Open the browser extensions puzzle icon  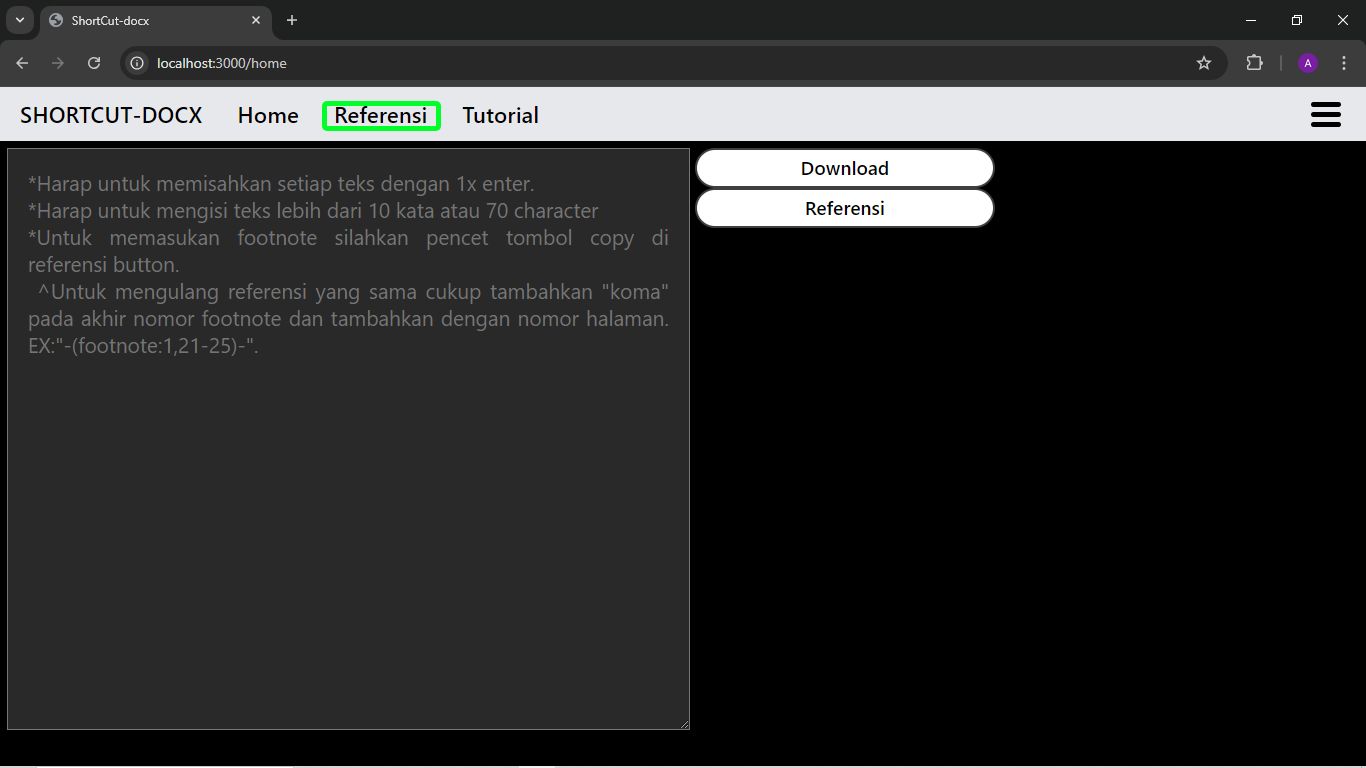(x=1254, y=63)
